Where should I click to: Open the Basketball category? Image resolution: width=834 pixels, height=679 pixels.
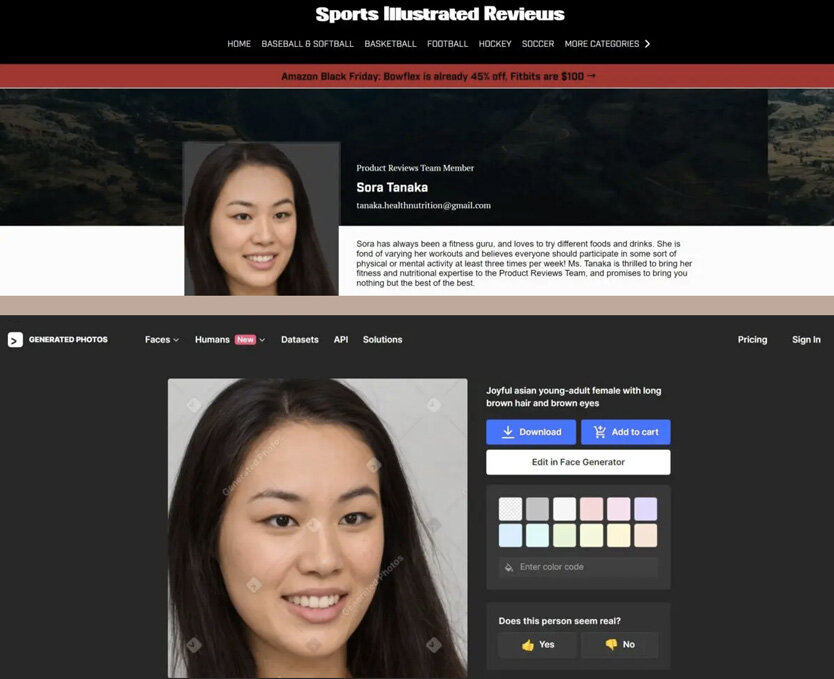390,44
